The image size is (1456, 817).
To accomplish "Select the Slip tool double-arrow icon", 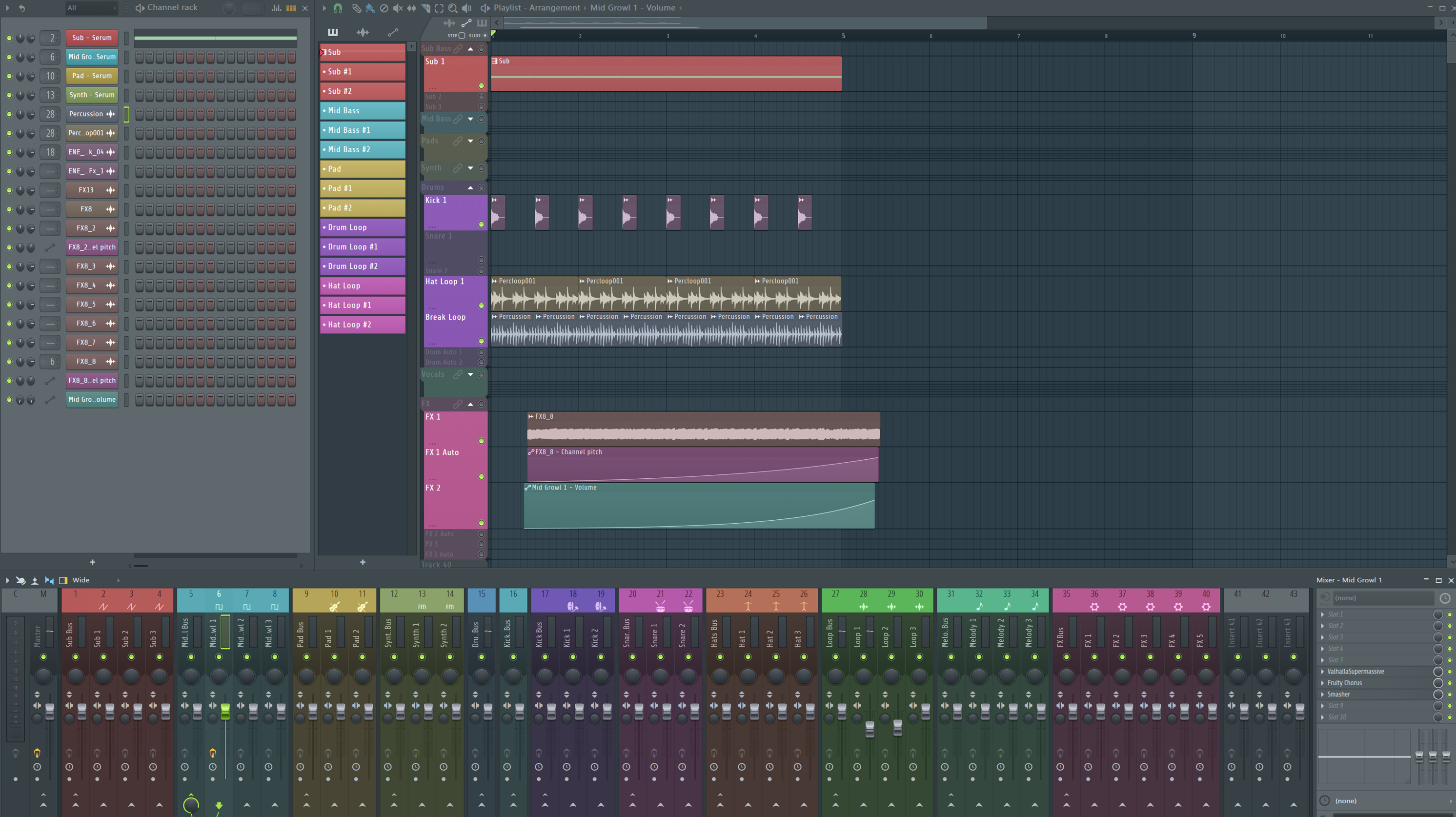I will (x=411, y=8).
